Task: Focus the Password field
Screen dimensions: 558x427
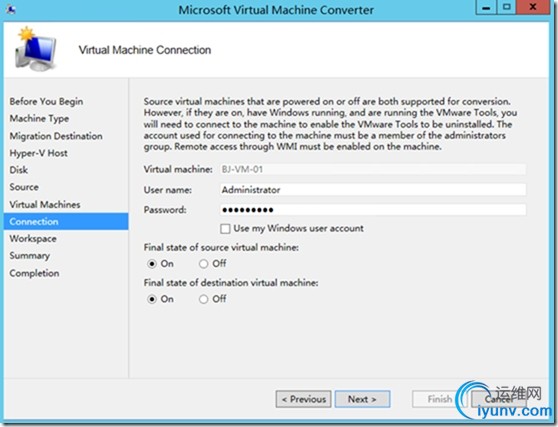Action: point(373,210)
